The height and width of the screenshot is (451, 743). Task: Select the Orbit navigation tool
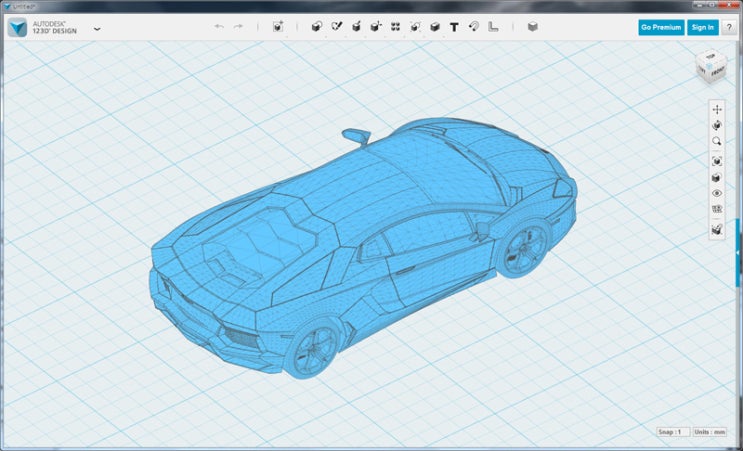tap(717, 126)
